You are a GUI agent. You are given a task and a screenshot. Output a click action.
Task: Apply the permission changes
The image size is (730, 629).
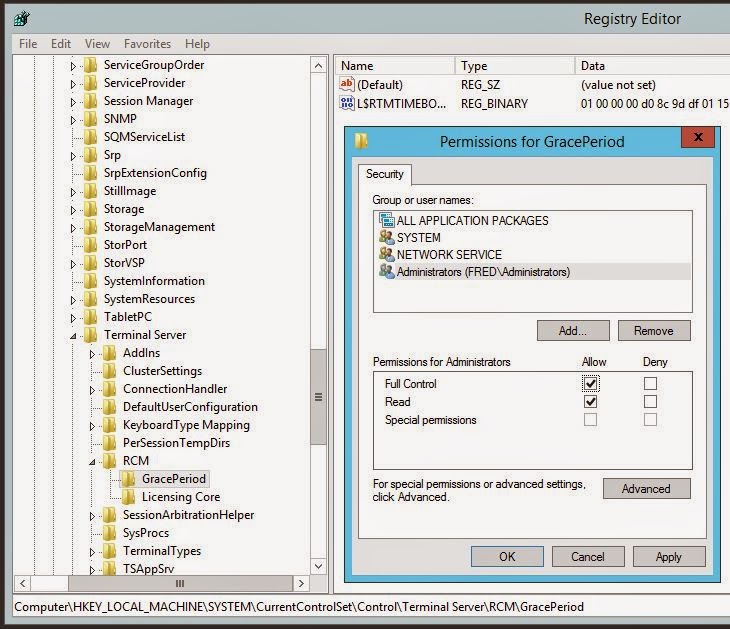[669, 557]
